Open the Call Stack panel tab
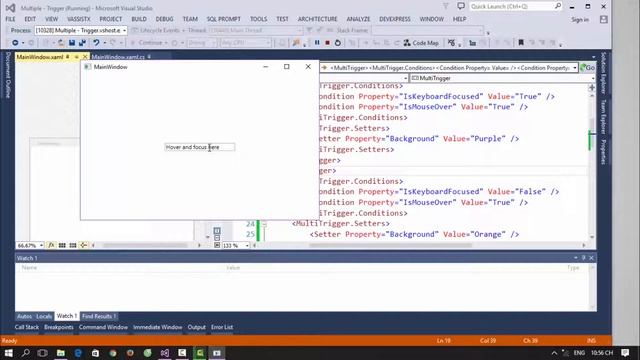 (27, 327)
